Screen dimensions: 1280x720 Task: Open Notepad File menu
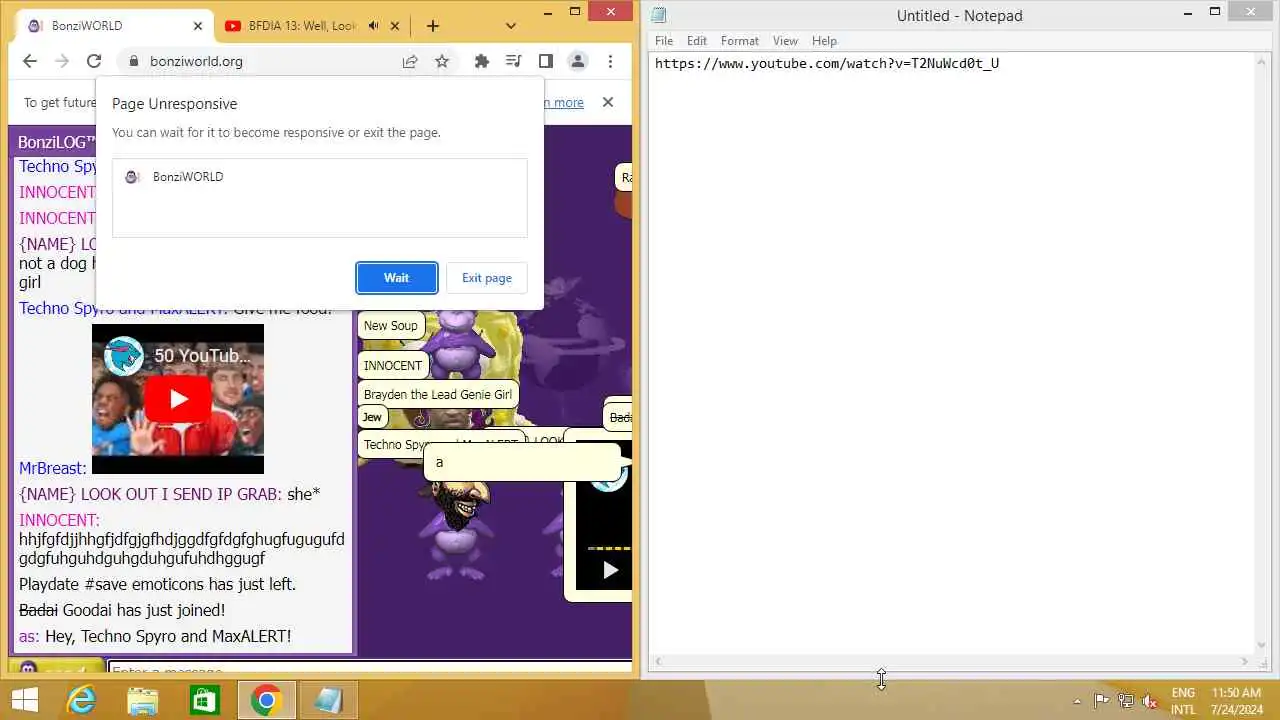tap(664, 41)
